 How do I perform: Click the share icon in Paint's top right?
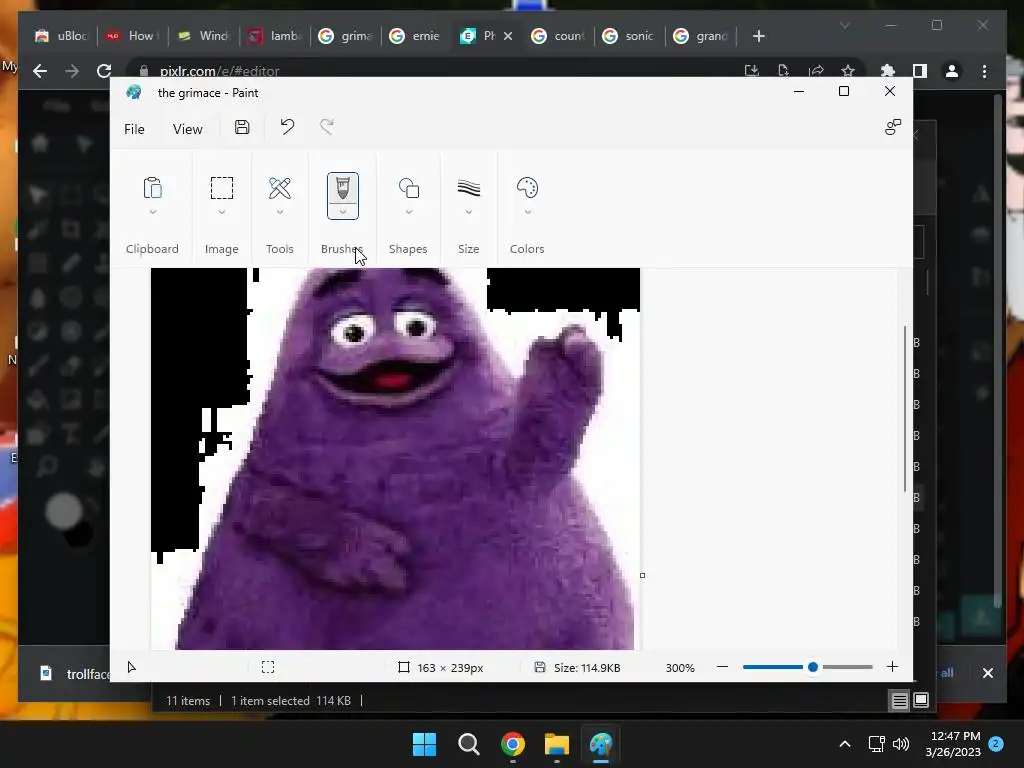pyautogui.click(x=893, y=127)
